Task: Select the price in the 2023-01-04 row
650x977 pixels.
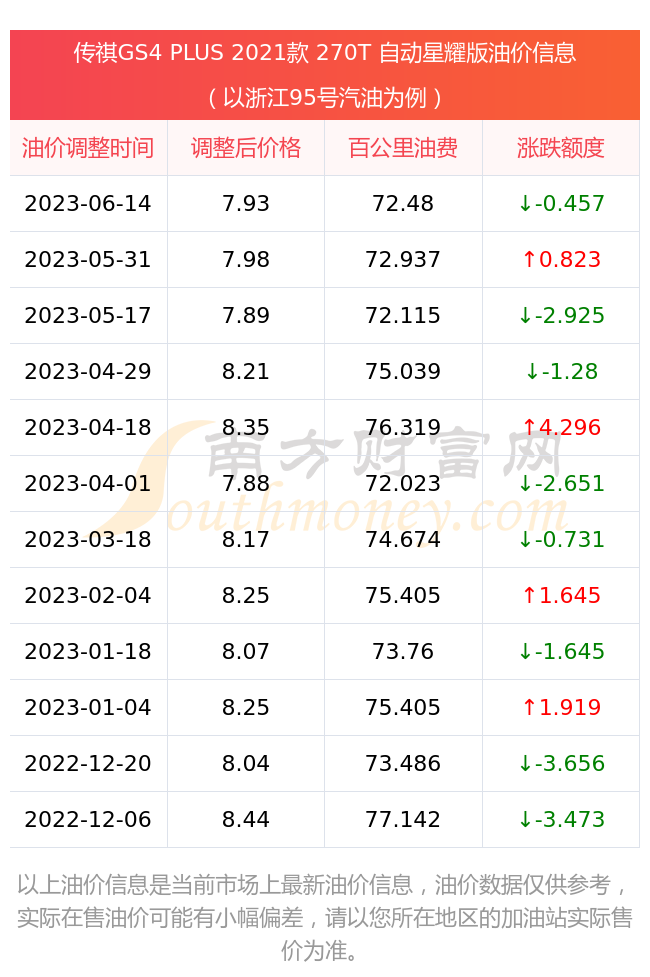Action: coord(246,708)
